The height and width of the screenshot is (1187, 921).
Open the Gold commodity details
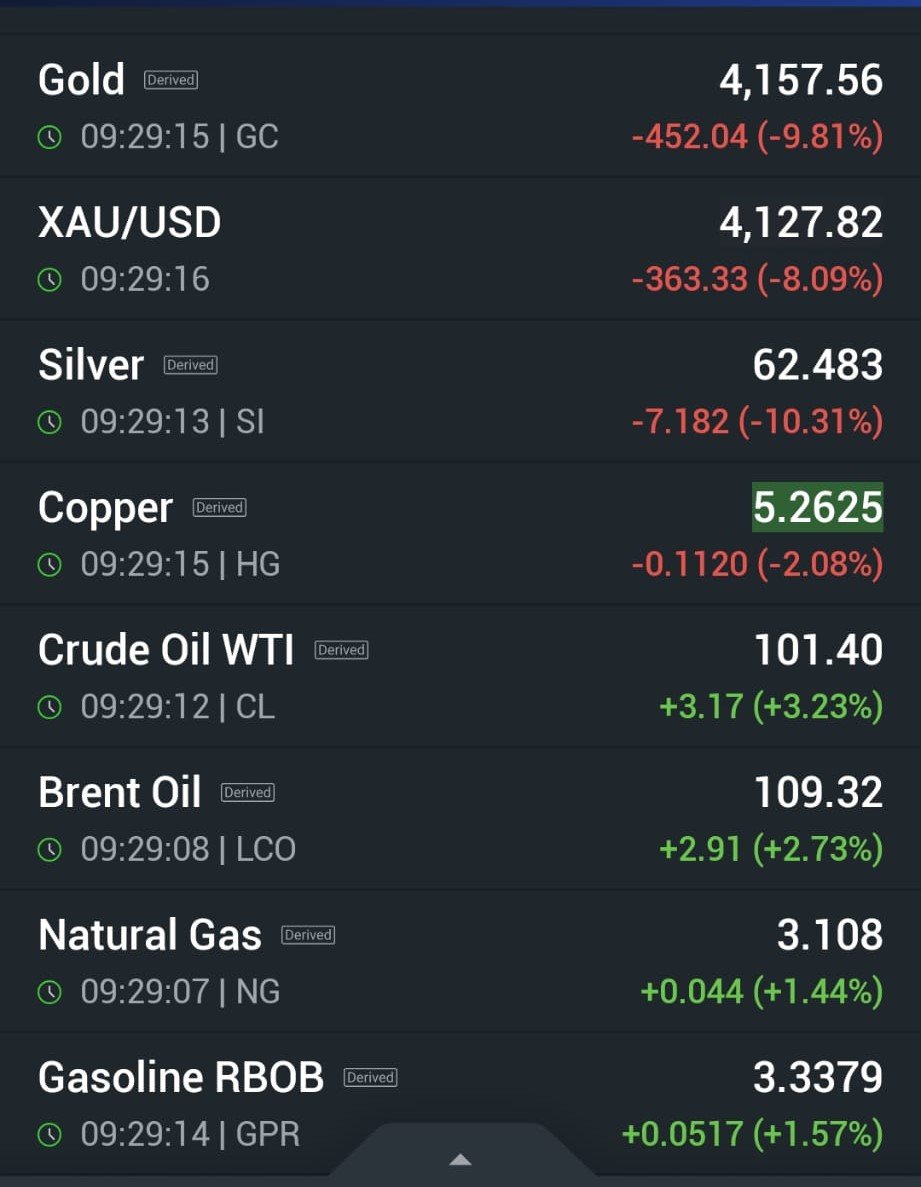click(81, 80)
